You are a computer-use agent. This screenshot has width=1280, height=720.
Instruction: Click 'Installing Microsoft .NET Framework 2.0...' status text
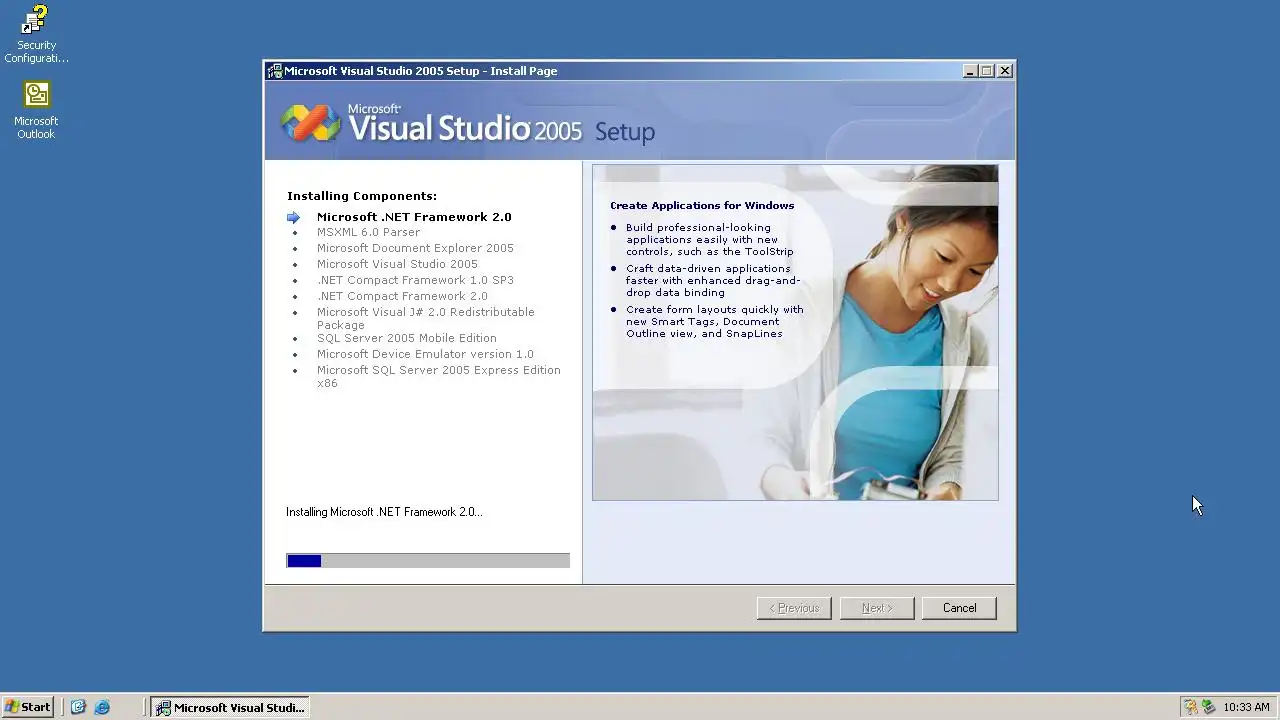click(x=384, y=512)
